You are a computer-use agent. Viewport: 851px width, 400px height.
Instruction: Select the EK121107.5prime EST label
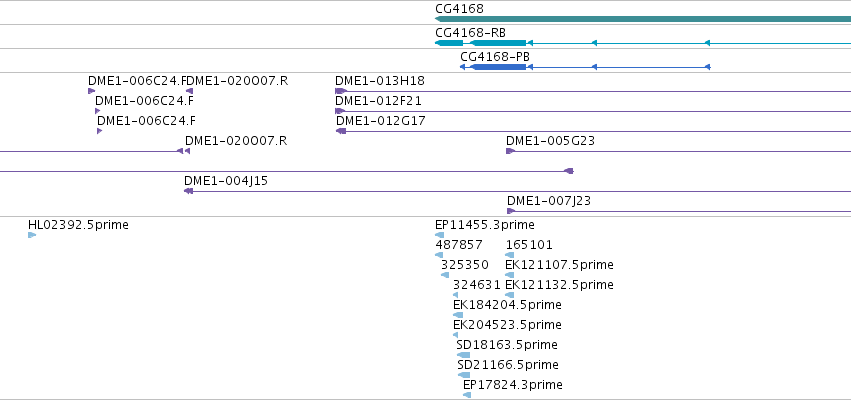[559, 265]
